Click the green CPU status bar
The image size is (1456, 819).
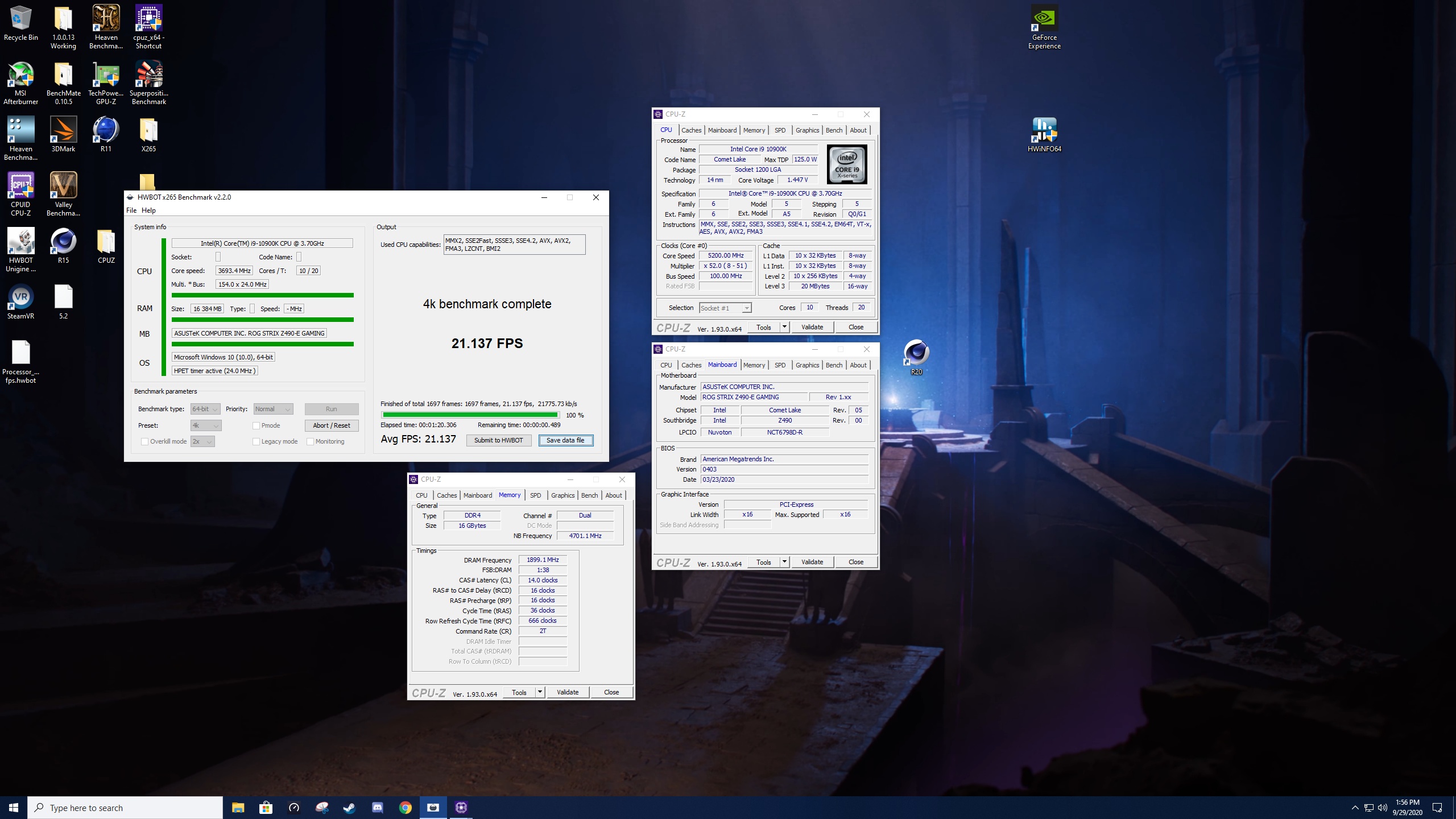click(x=263, y=295)
